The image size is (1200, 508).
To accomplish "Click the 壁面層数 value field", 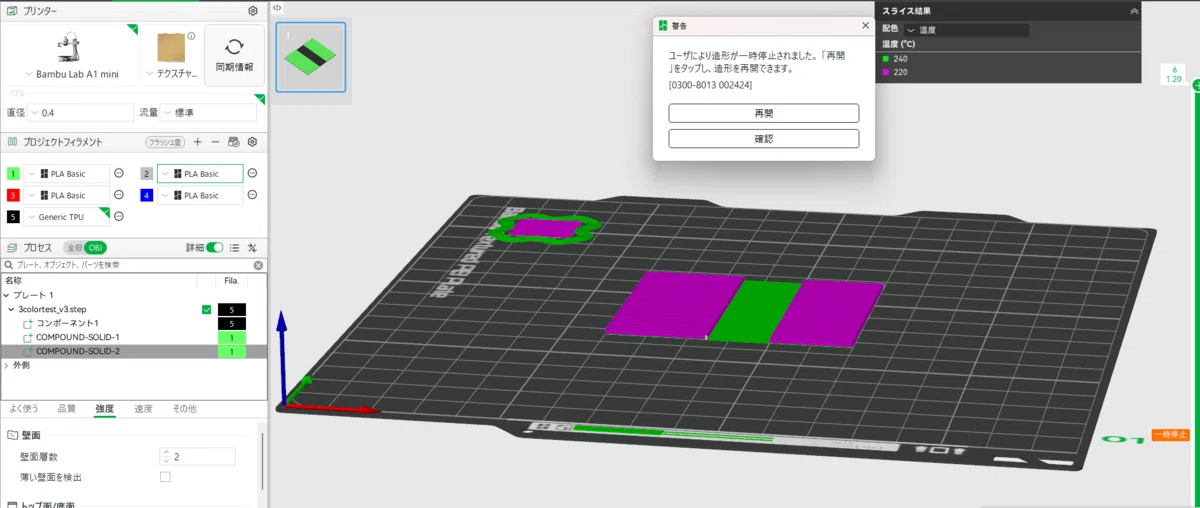I will coord(198,456).
